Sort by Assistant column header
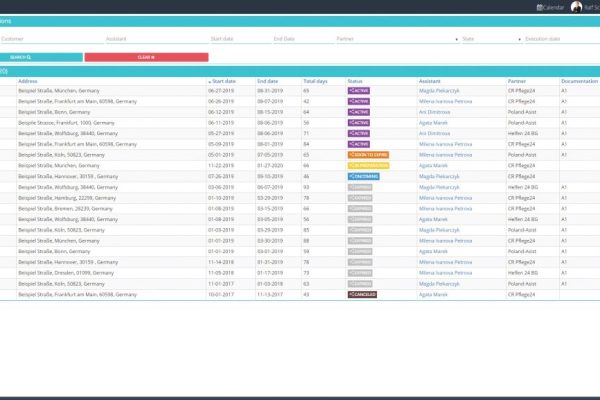Viewport: 600px width, 400px height. [430, 81]
